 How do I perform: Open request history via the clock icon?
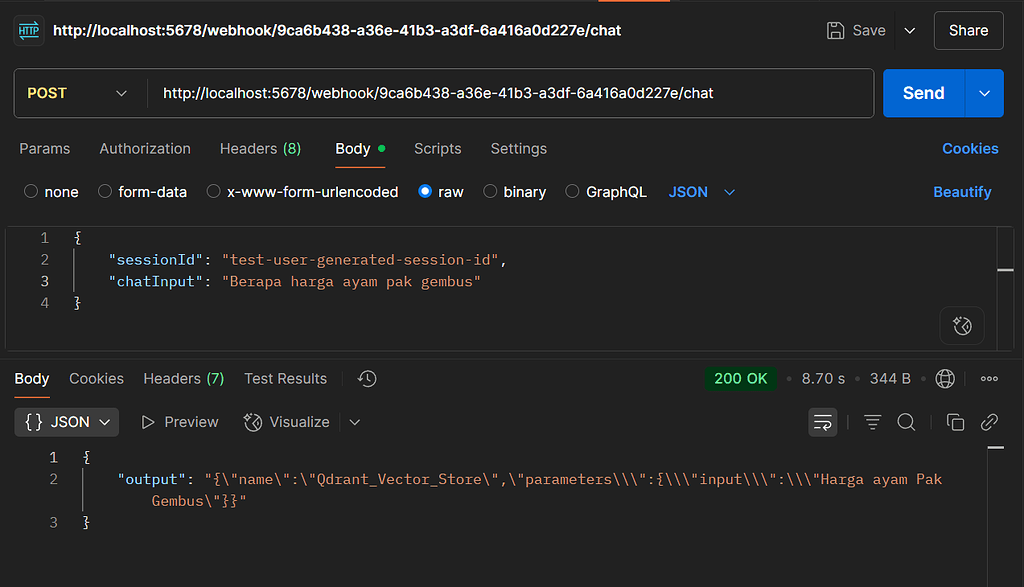pyautogui.click(x=366, y=378)
